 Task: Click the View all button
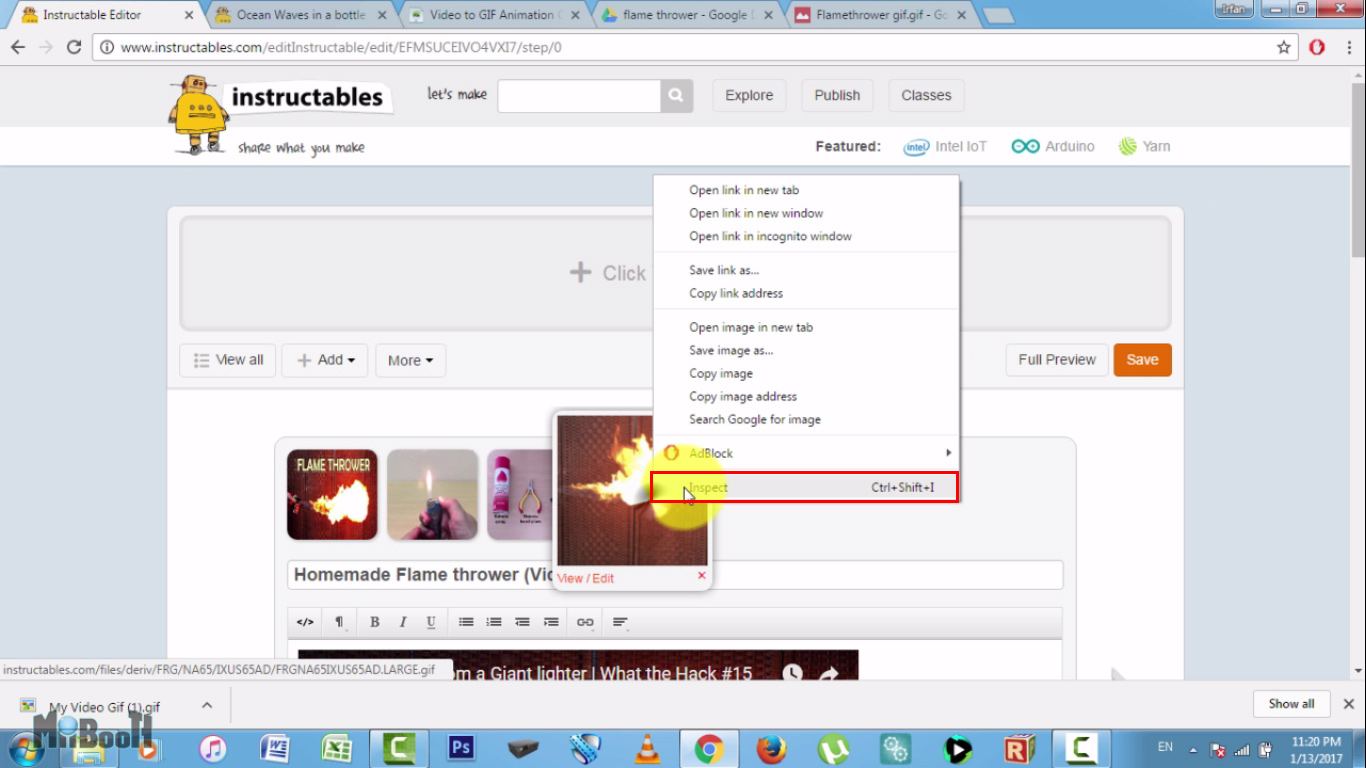[x=229, y=360]
